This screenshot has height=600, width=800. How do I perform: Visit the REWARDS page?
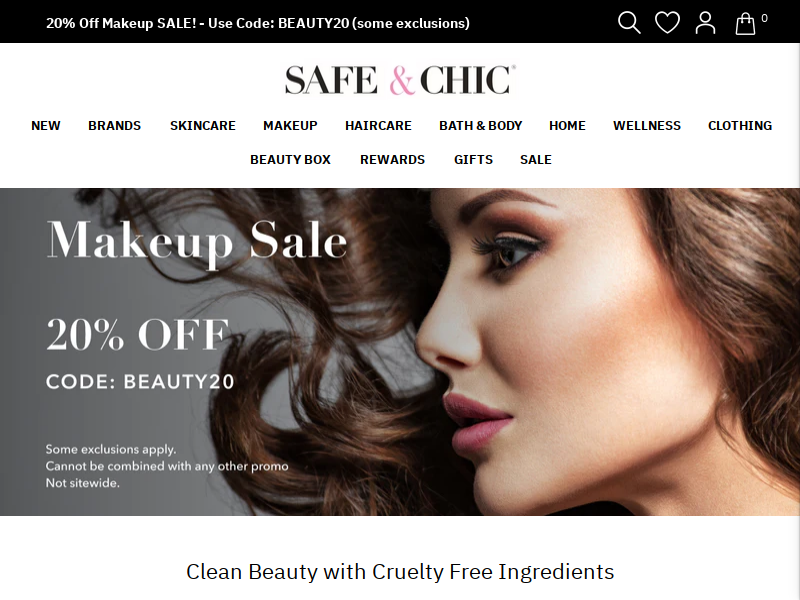(392, 160)
